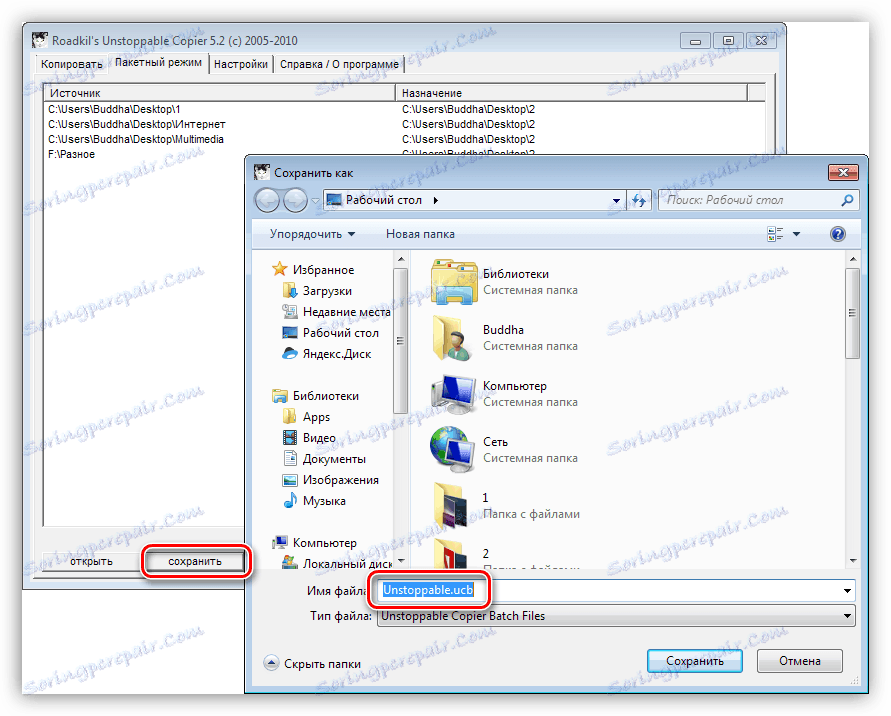The height and width of the screenshot is (716, 891).
Task: Select the F:\Разное source row
Action: tap(72, 154)
